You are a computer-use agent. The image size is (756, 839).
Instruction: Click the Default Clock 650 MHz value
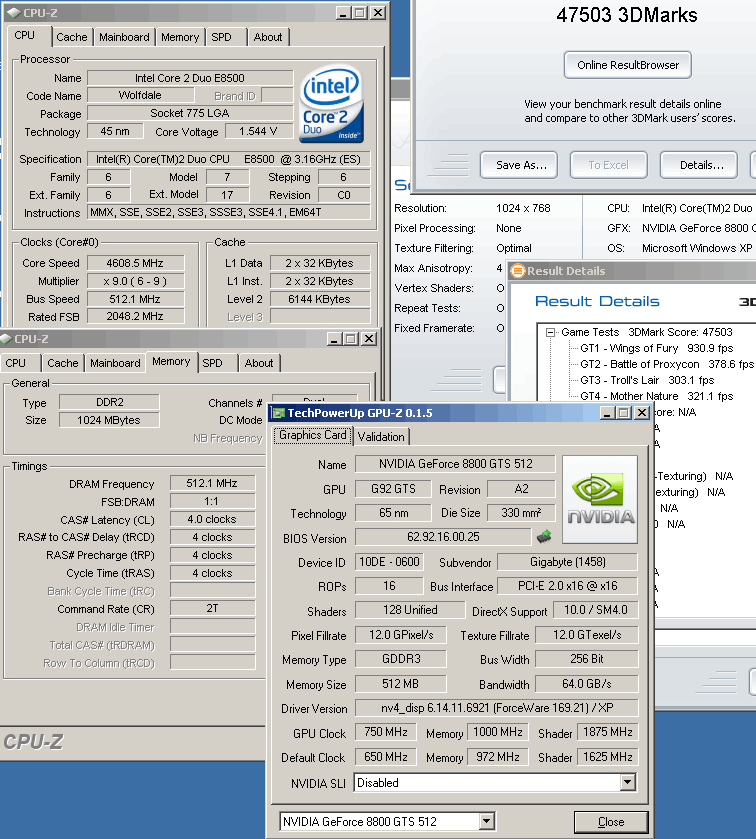[386, 757]
